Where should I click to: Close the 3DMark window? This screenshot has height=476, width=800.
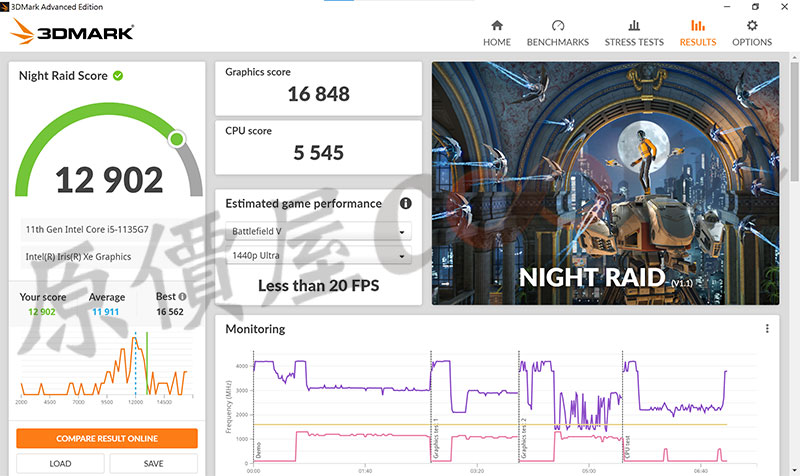pyautogui.click(x=785, y=7)
